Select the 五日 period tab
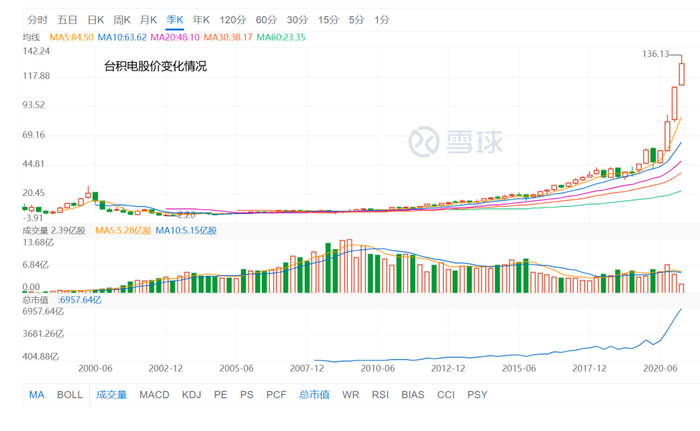 67,20
